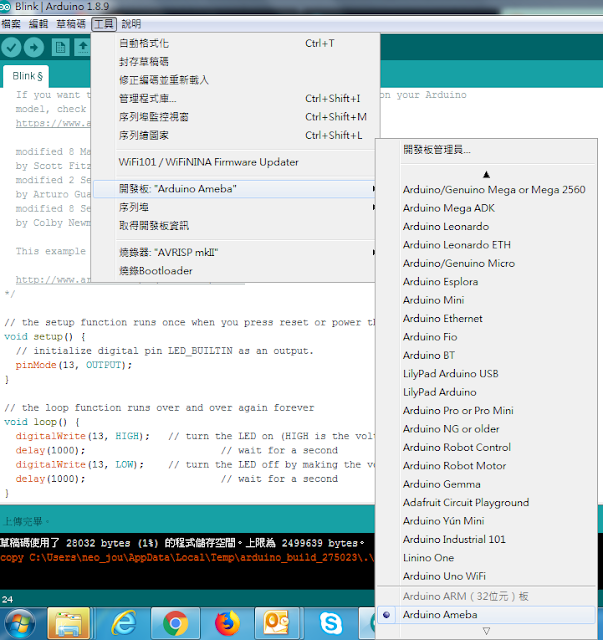
Task: Open the Windows Start button
Action: 20,624
